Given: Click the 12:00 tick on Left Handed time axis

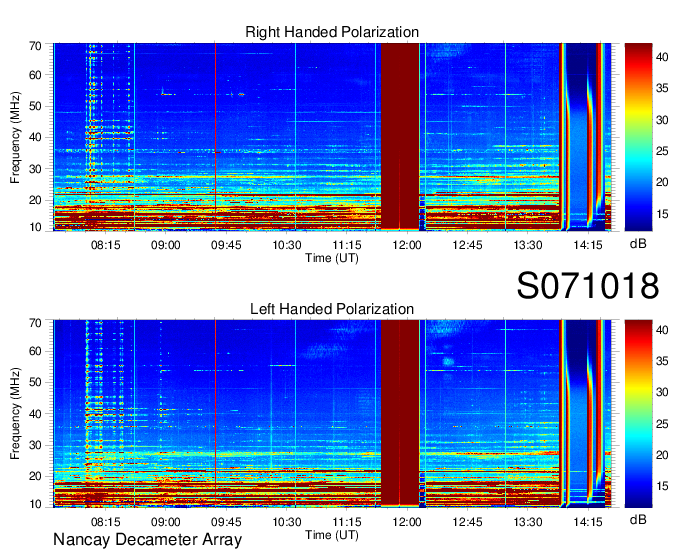Looking at the screenshot, I should point(407,521).
